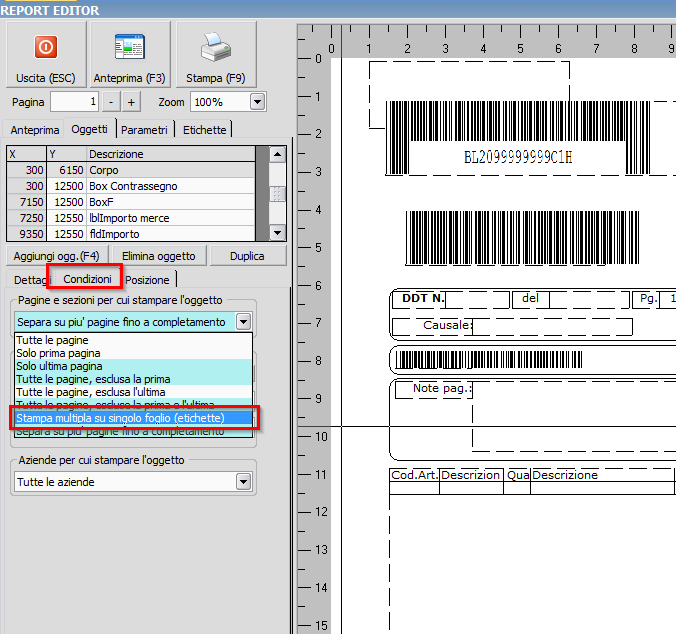Select the Box Contrassegno row
Viewport: 676px width, 634px height.
[131, 186]
